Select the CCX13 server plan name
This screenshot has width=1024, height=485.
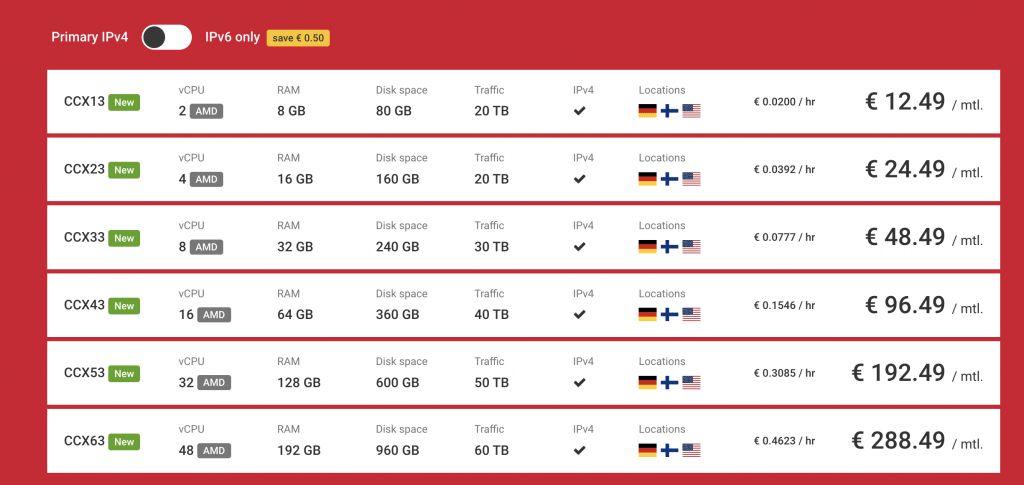[x=84, y=102]
